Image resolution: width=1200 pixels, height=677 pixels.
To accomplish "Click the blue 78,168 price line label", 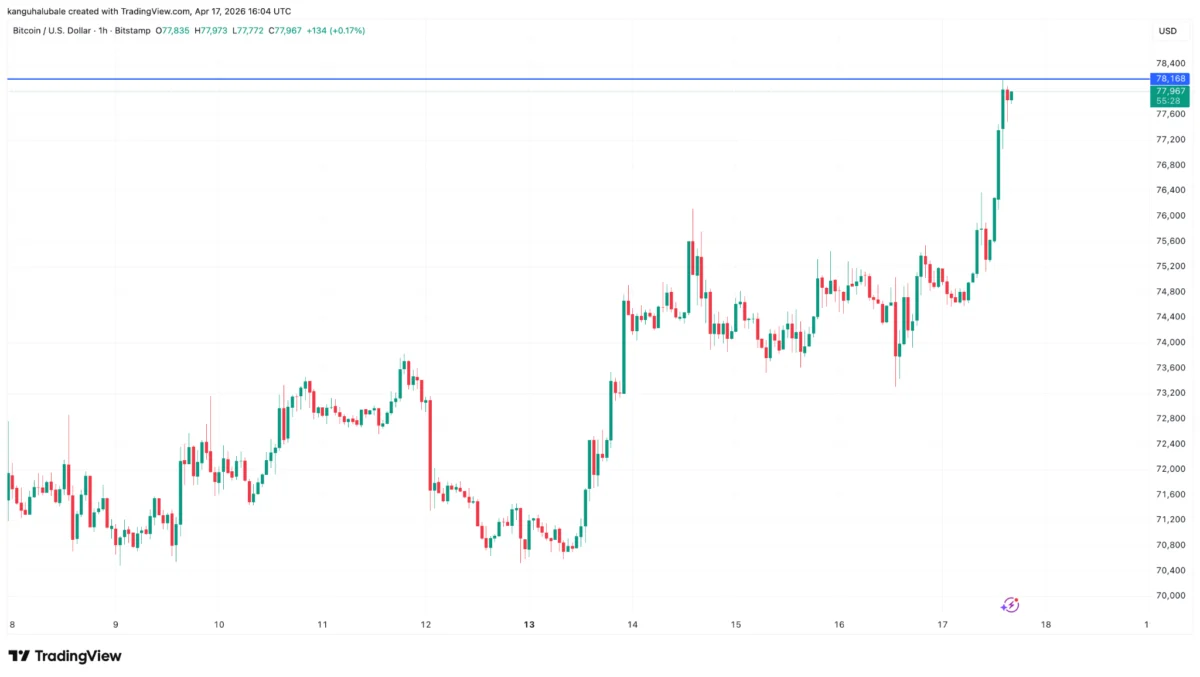I will point(1170,78).
